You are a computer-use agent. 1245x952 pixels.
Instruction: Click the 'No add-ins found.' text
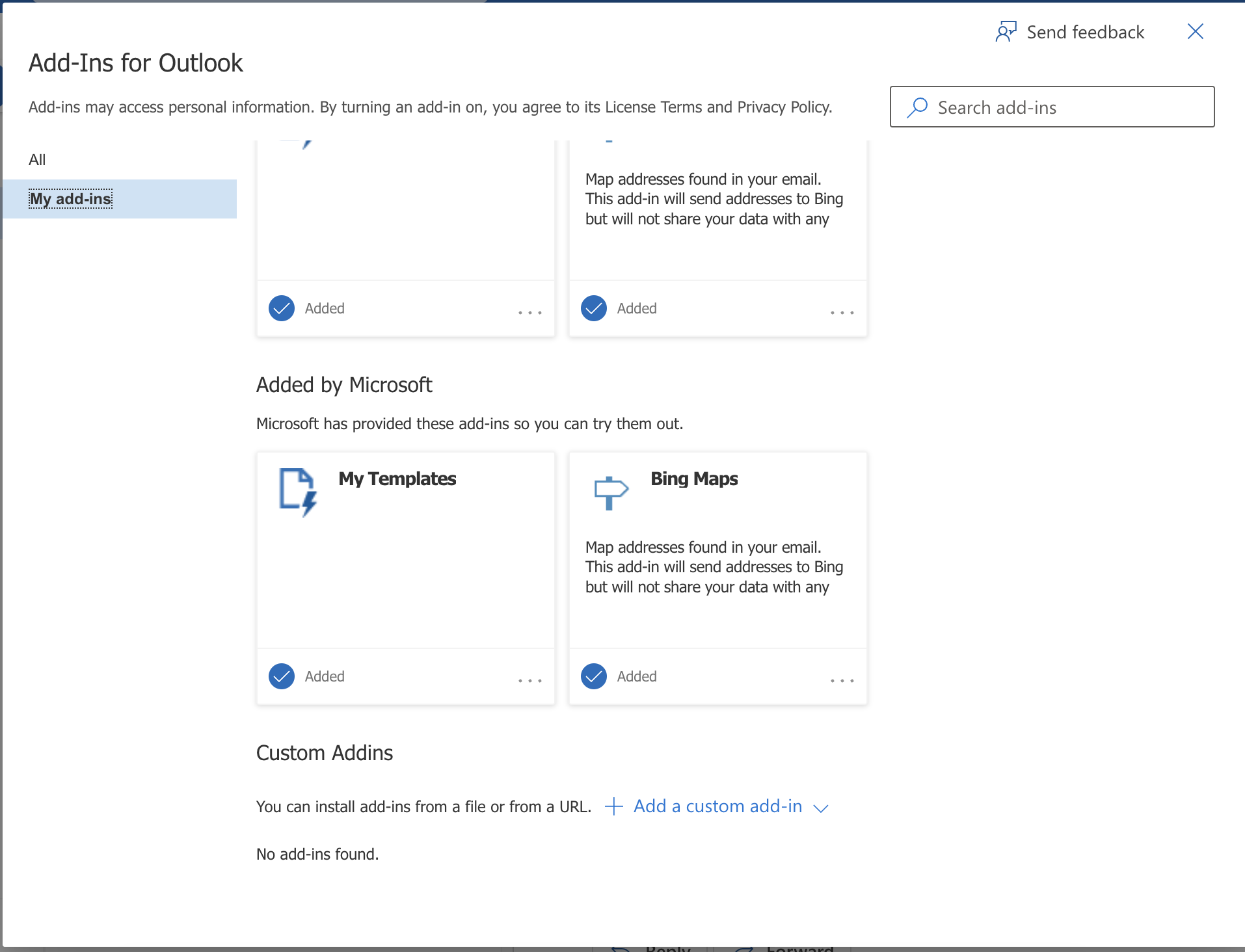point(317,854)
